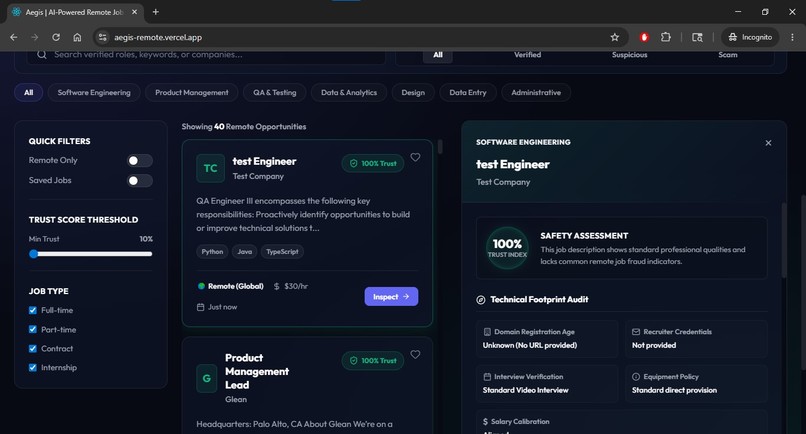This screenshot has height=434, width=806.
Task: Click the address bar URL
Action: click(158, 37)
